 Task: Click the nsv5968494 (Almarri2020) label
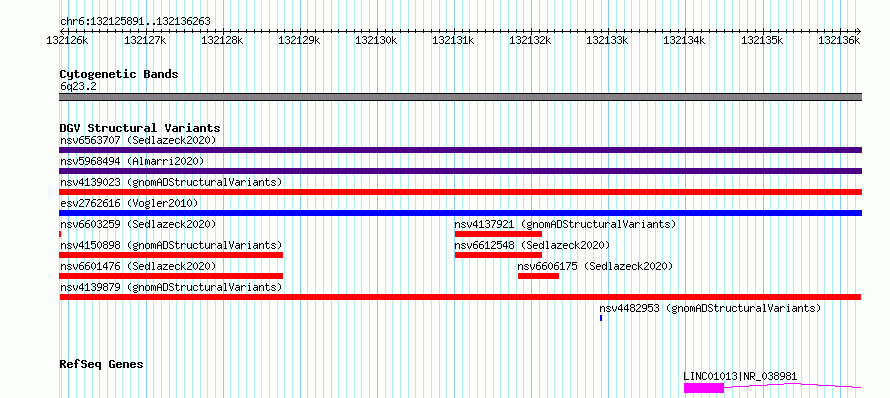[x=132, y=161]
